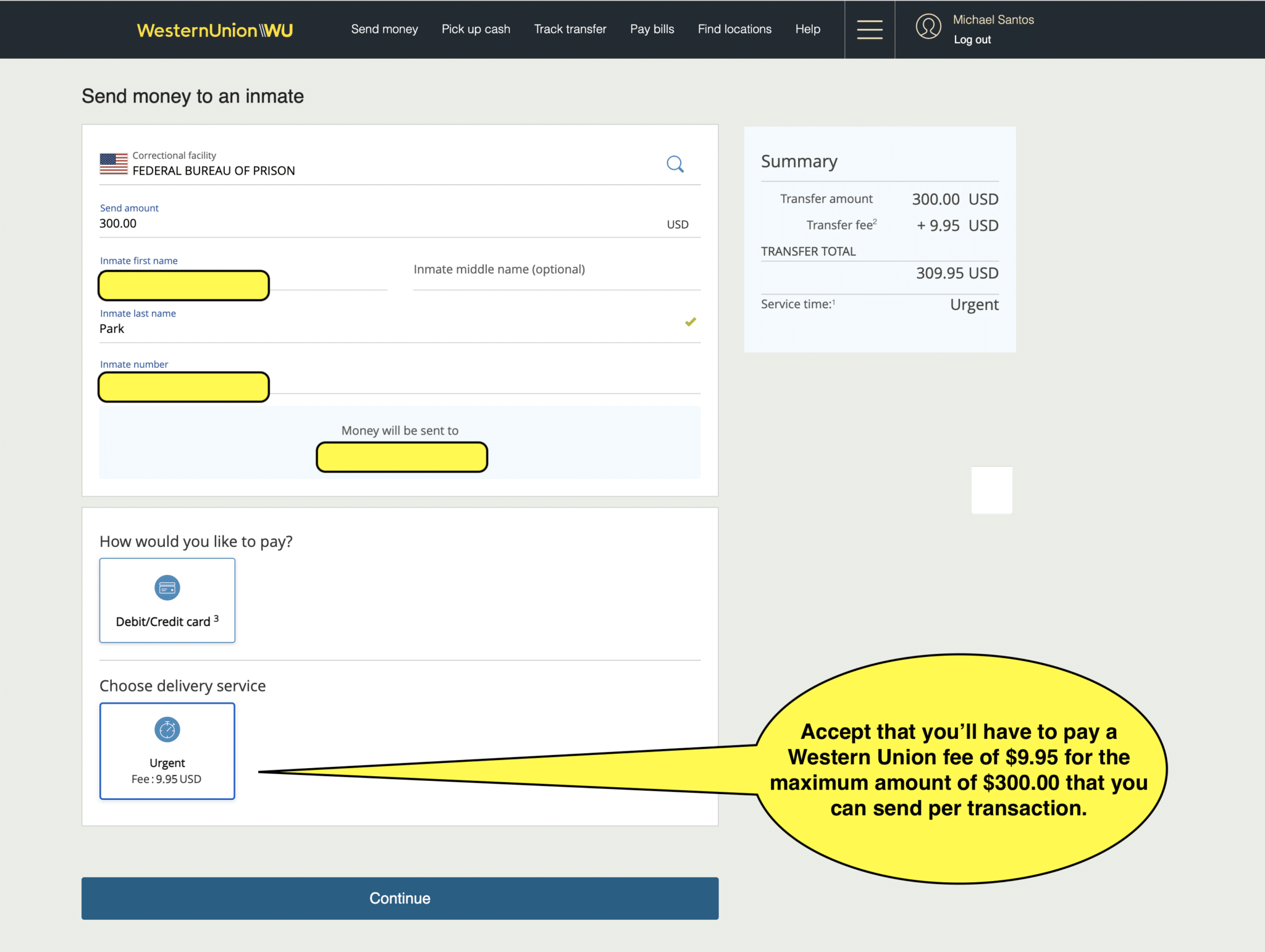Search correctional facility with magnifier icon
1265x952 pixels.
(675, 164)
